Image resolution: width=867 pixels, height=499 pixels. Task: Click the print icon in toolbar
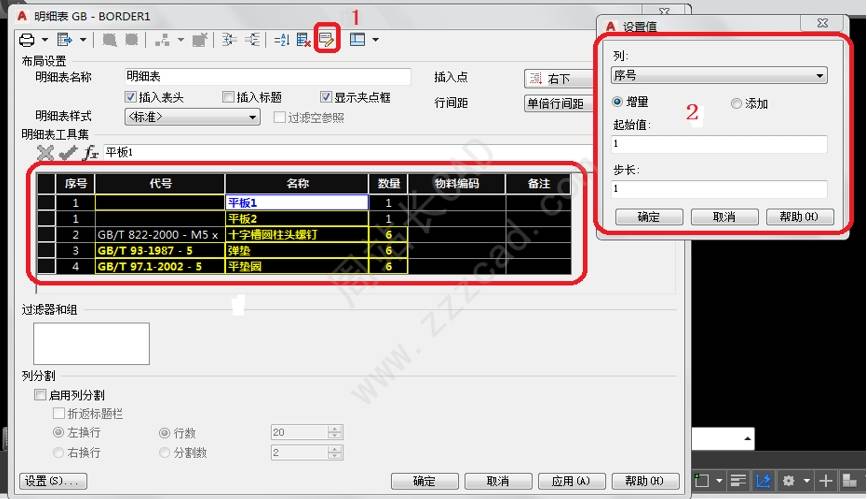(28, 40)
